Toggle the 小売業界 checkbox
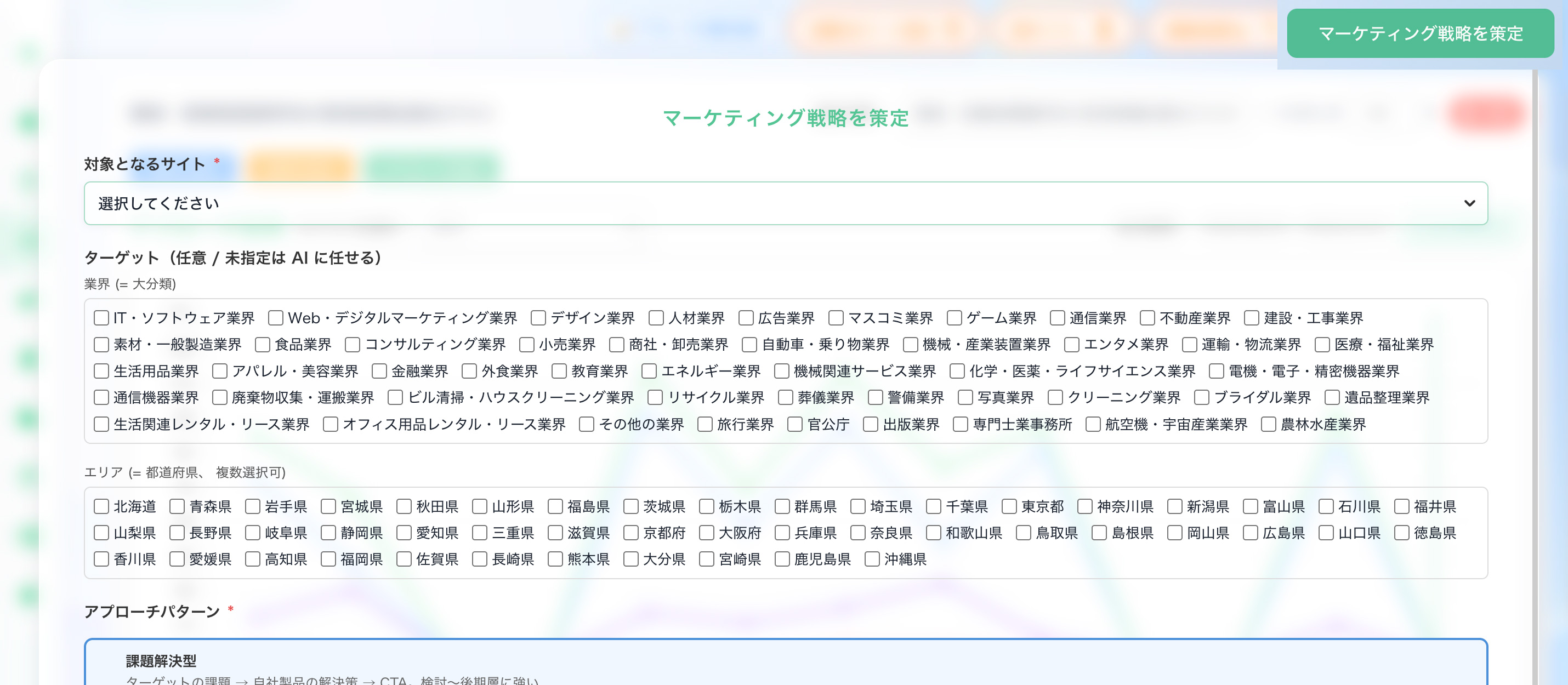The width and height of the screenshot is (1568, 685). [x=526, y=345]
